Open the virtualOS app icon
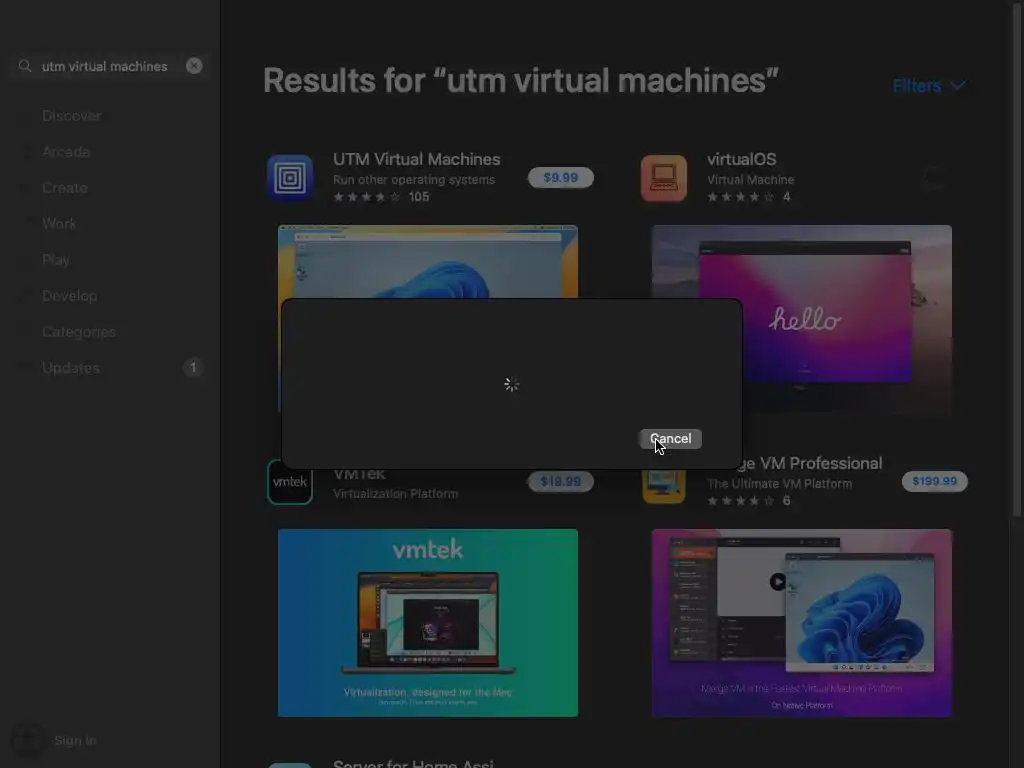This screenshot has height=768, width=1024. click(x=664, y=178)
